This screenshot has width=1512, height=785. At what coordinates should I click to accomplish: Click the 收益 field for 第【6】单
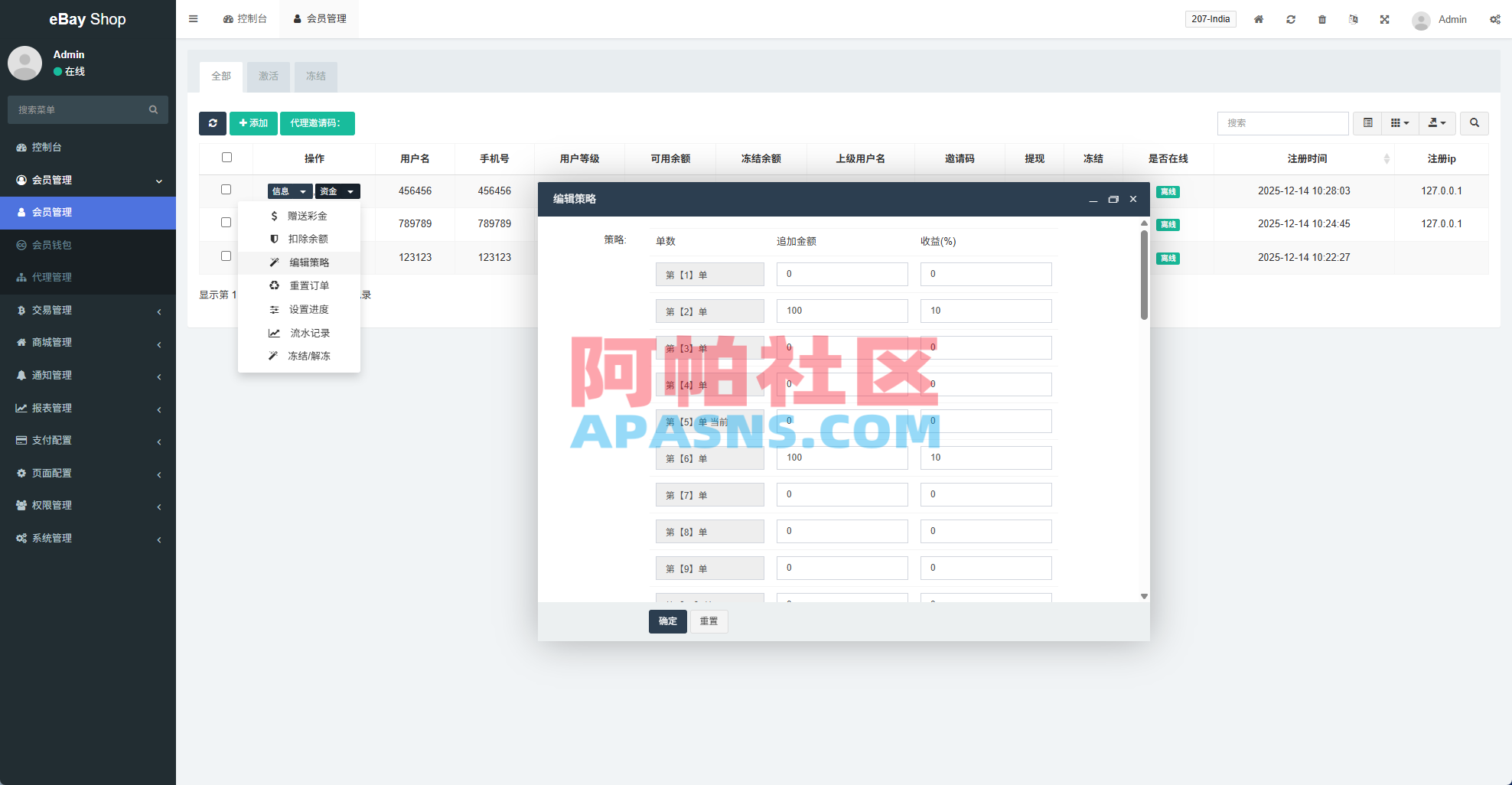tap(986, 458)
